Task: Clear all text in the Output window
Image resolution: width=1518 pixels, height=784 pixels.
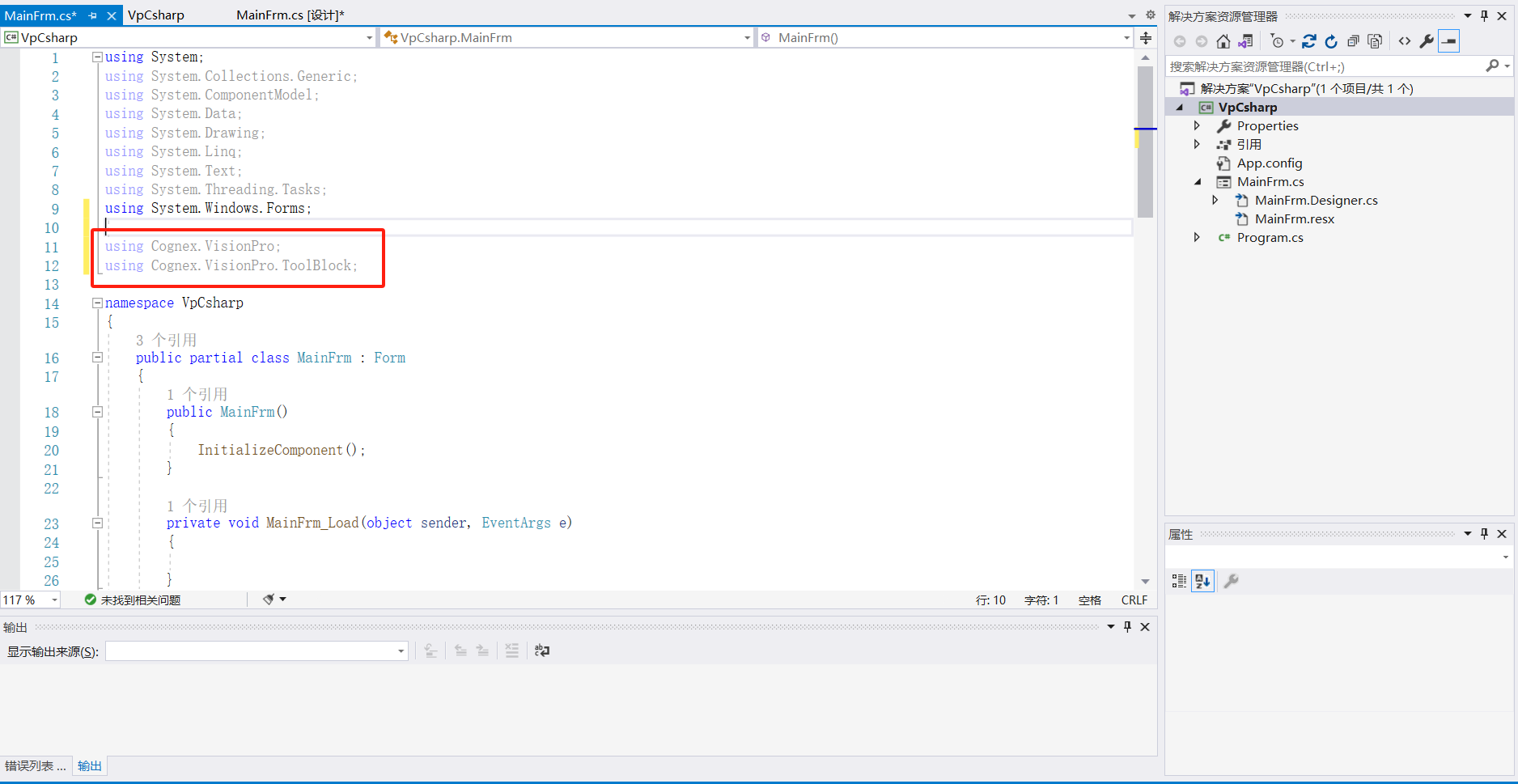Action: tap(511, 651)
